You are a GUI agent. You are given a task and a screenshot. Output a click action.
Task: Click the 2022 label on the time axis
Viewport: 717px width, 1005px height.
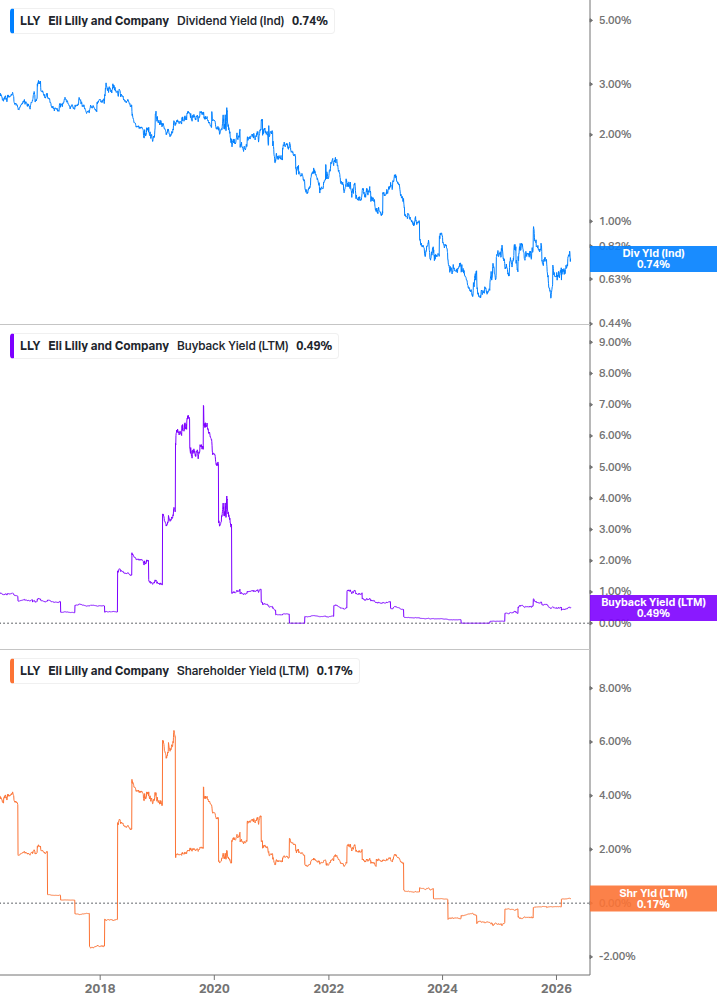329,988
